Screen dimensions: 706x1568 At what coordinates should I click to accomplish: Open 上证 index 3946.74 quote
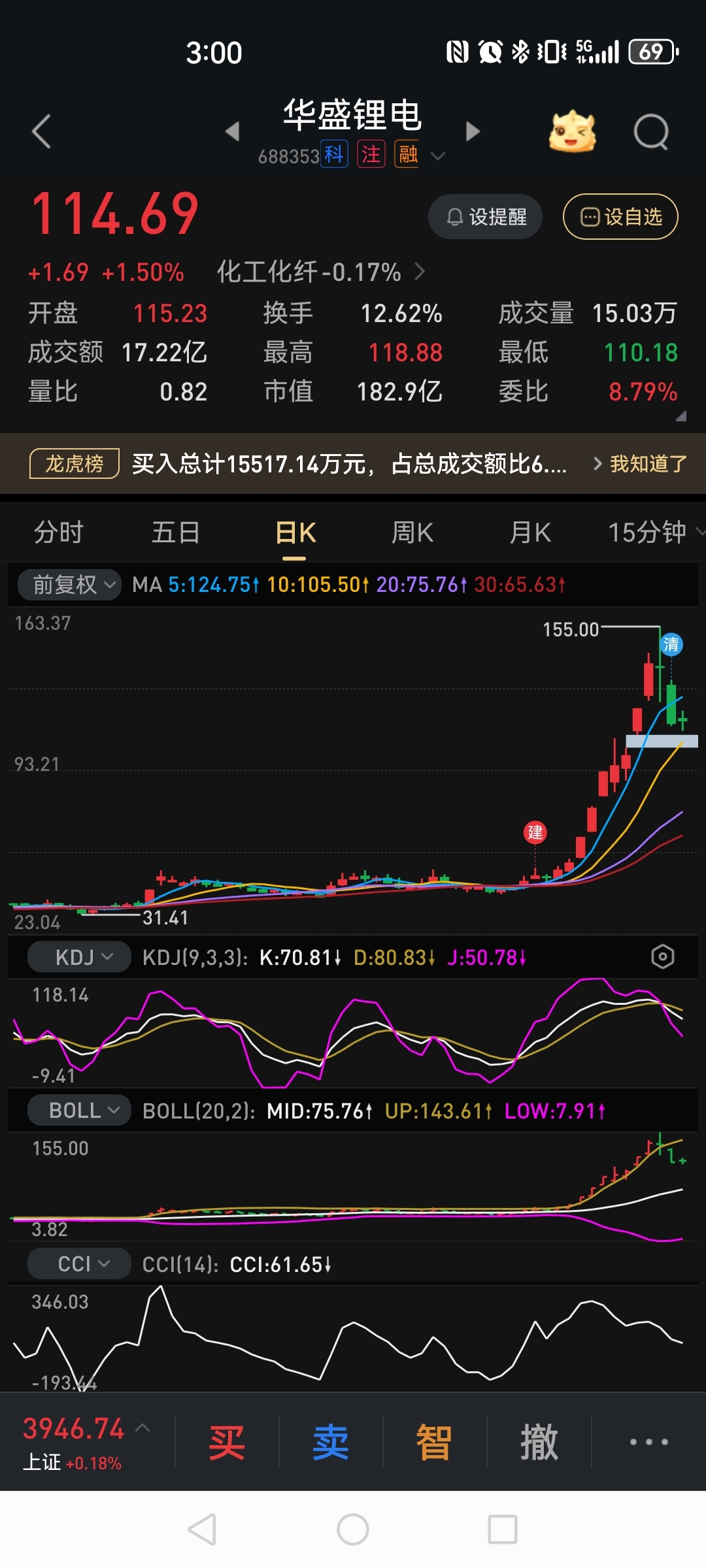73,1428
